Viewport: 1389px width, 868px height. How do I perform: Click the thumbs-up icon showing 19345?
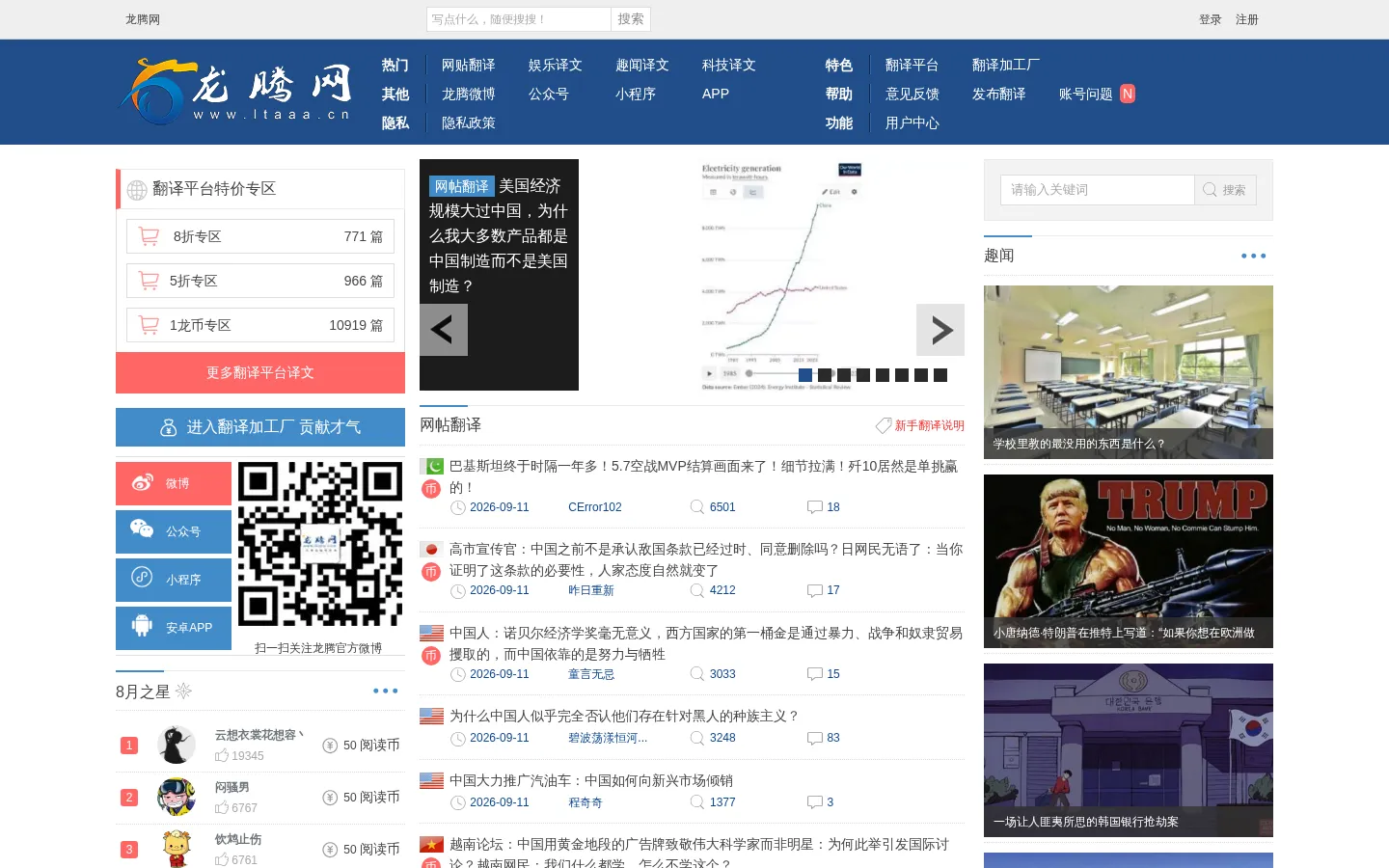(x=222, y=756)
